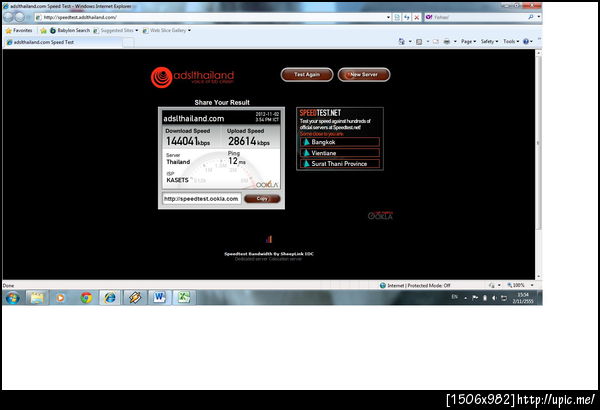The image size is (600, 410).
Task: Click the Download Speed 144041 kbps value
Action: (188, 141)
